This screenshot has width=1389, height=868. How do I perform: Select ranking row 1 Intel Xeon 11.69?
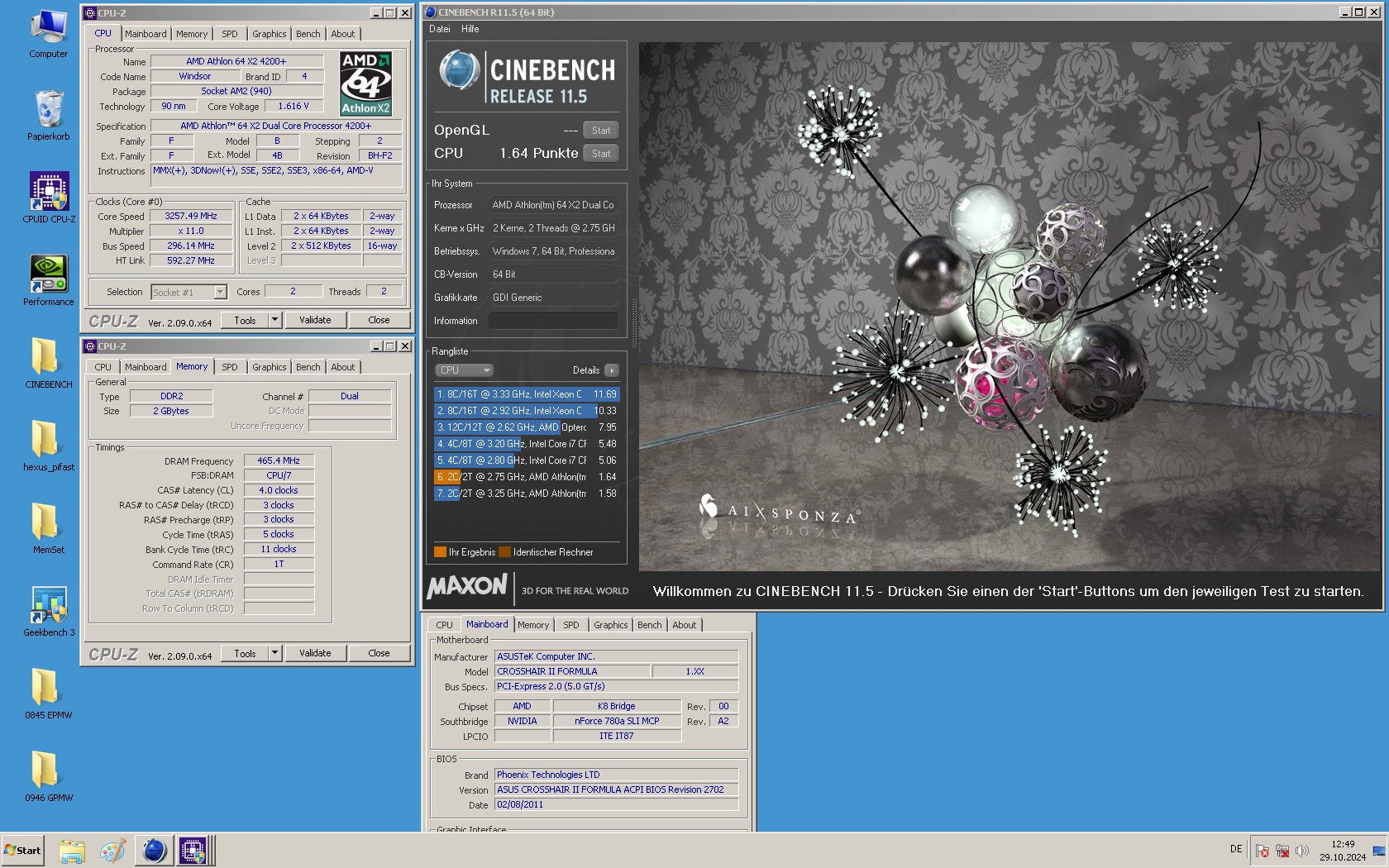point(527,394)
